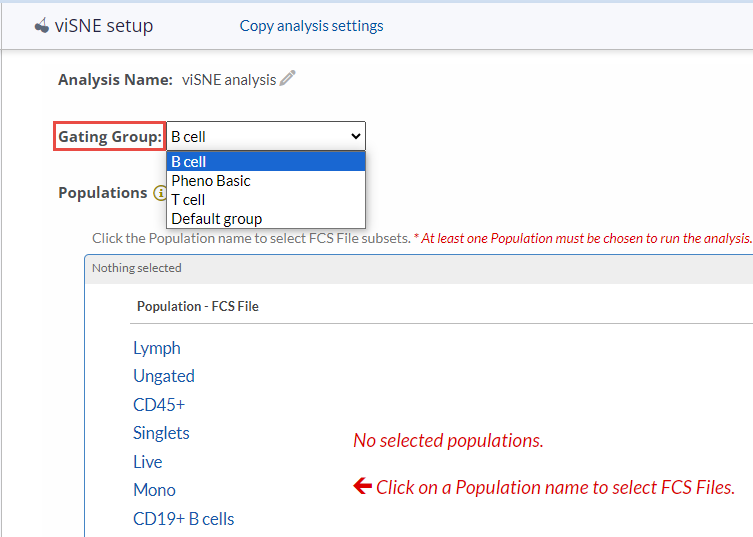Select Default group from the dropdown list
Screen dimensions: 753x537
pyautogui.click(x=216, y=218)
